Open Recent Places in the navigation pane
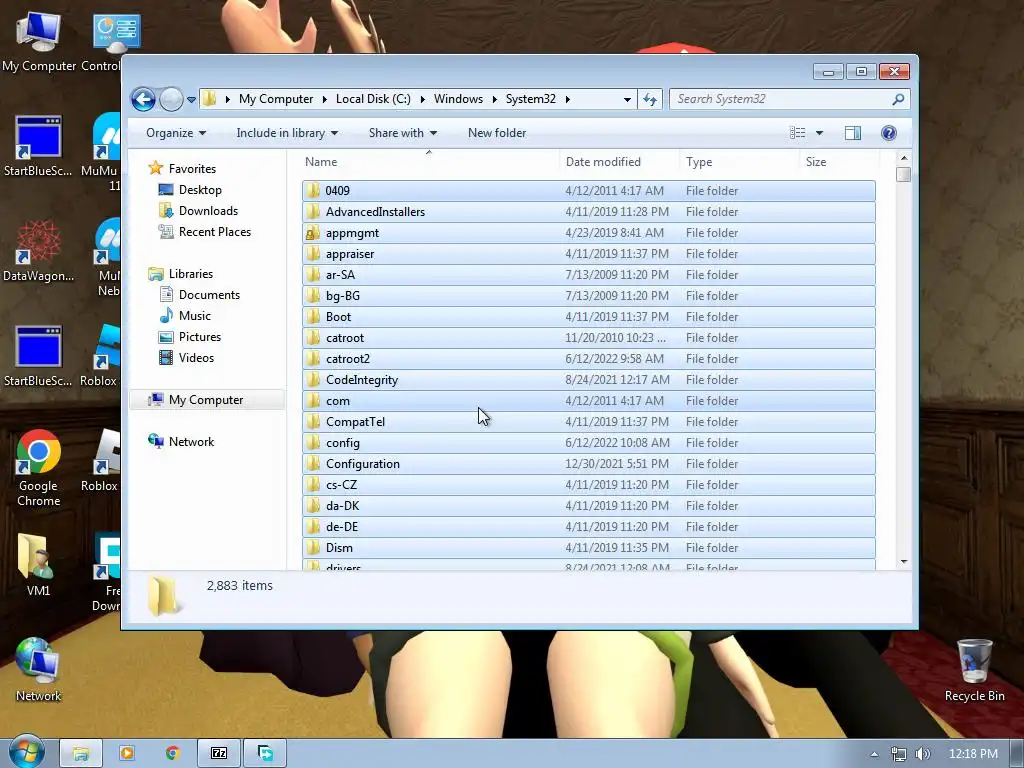 [x=214, y=231]
